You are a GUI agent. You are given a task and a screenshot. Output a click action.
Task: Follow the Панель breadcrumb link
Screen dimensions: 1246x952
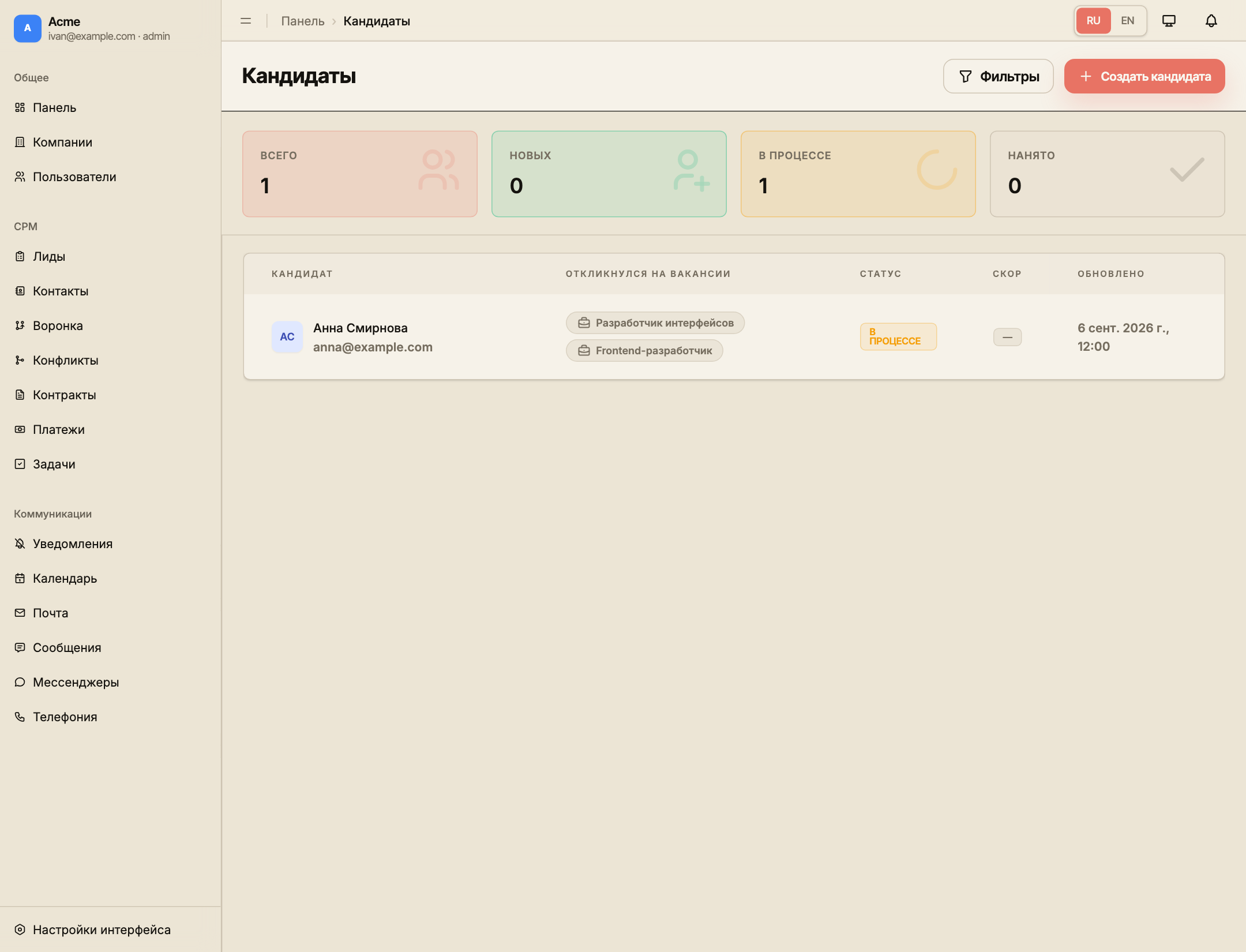pyautogui.click(x=303, y=21)
